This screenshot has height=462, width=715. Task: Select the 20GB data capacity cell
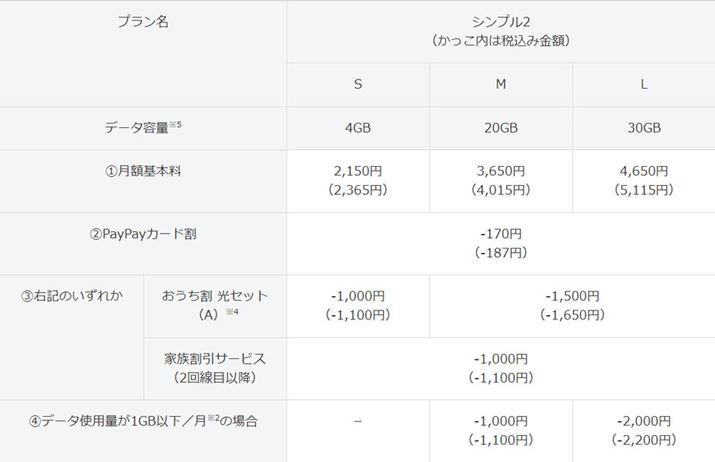[x=501, y=128]
